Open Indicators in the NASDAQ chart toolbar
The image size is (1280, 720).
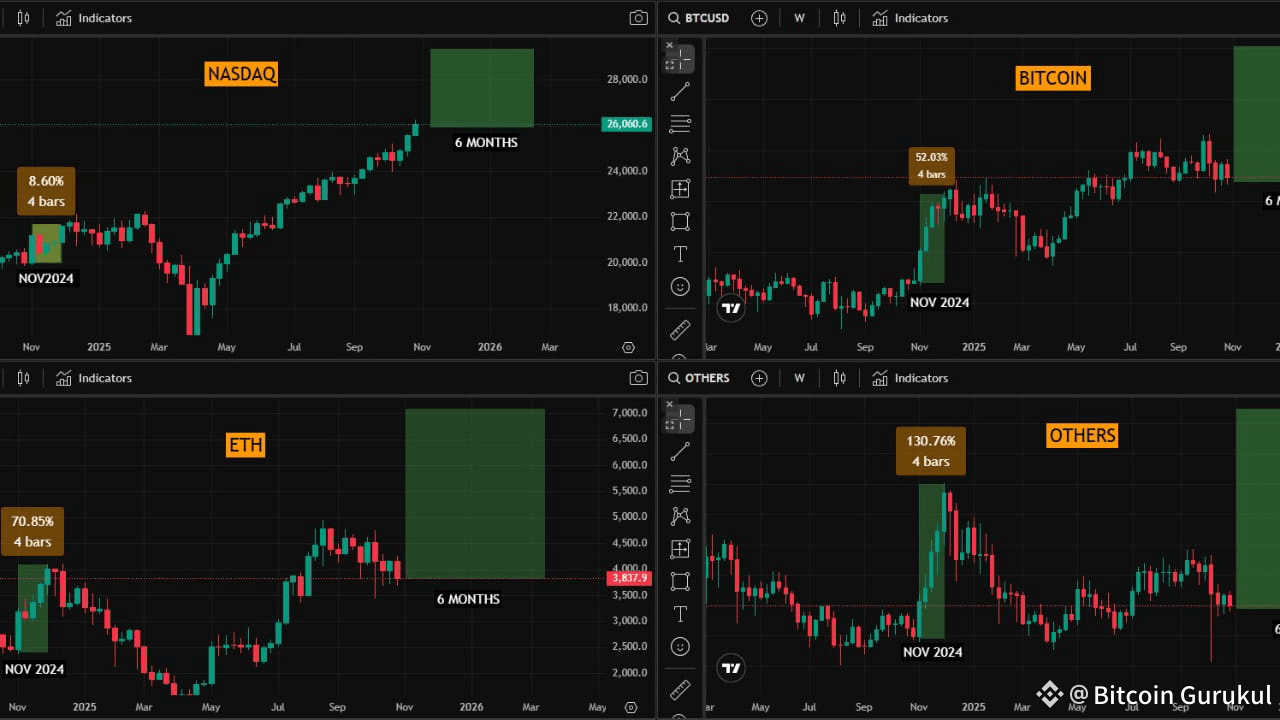pos(94,18)
